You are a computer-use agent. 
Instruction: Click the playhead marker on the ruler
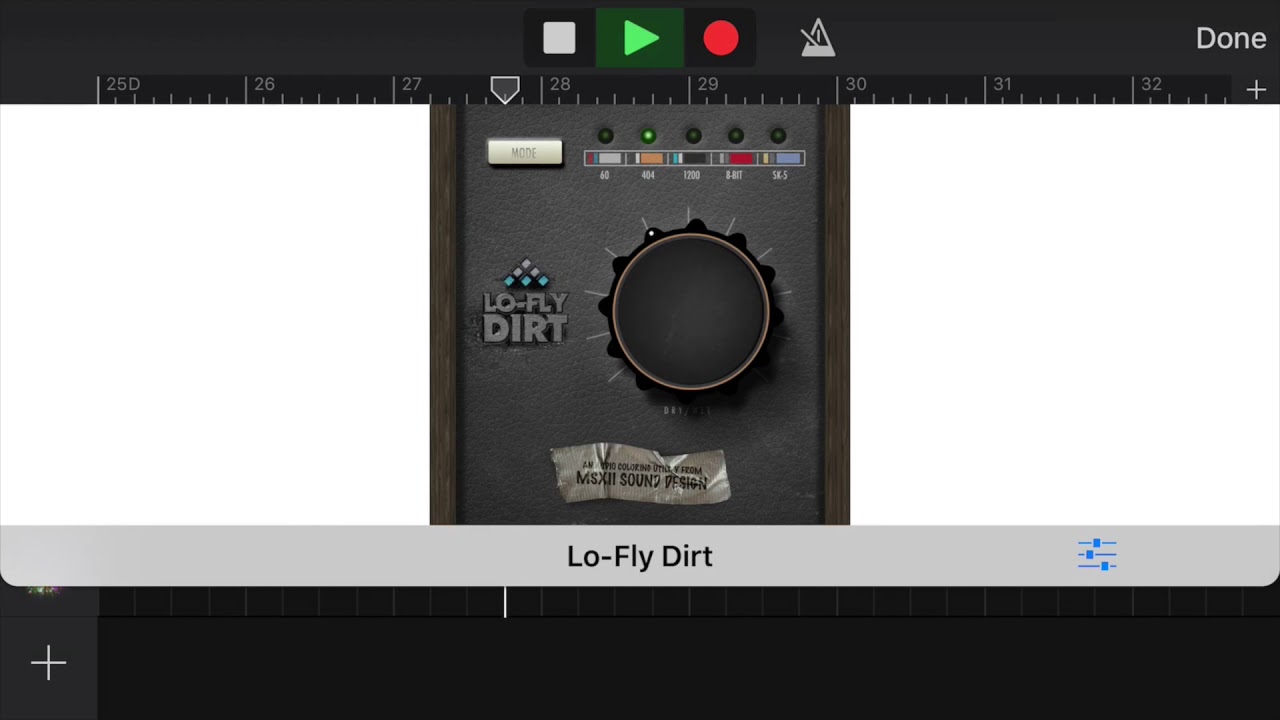(505, 90)
